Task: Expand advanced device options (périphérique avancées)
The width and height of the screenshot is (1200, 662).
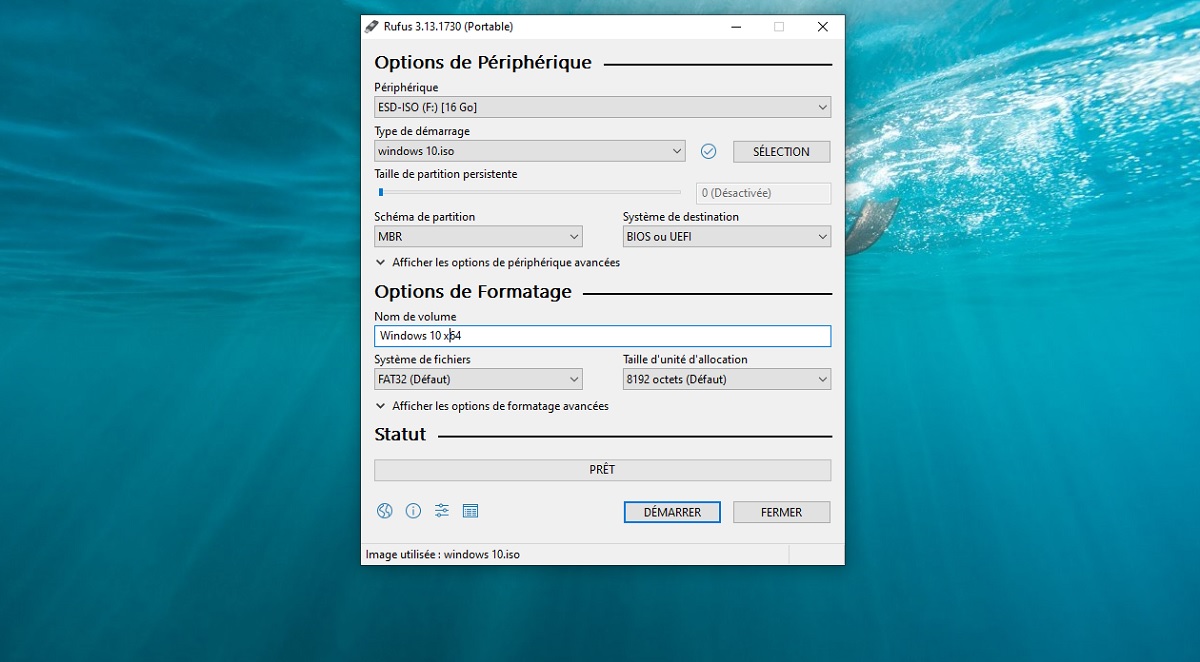Action: [x=498, y=263]
